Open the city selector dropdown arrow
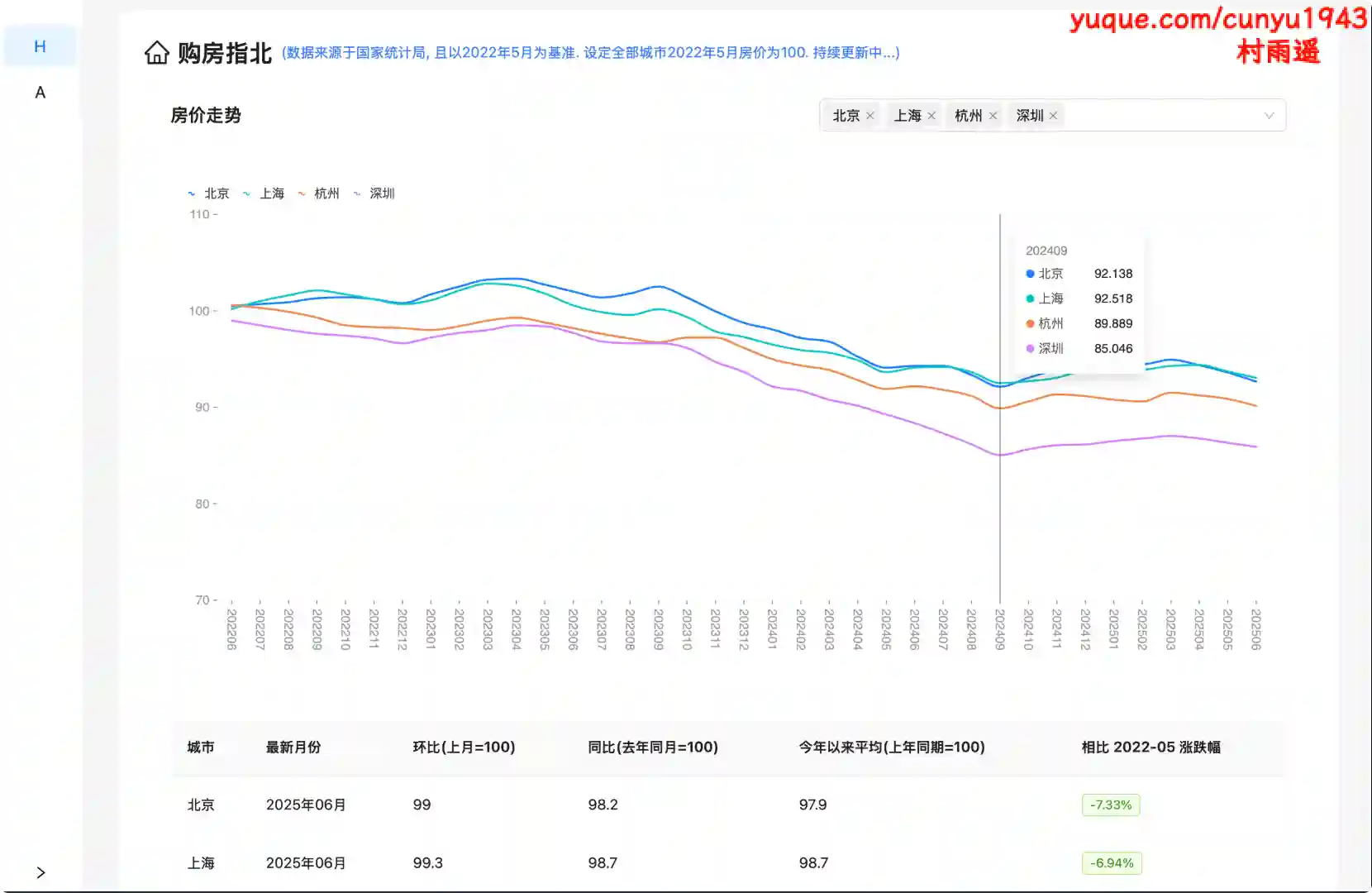Viewport: 1372px width, 893px height. click(1269, 116)
